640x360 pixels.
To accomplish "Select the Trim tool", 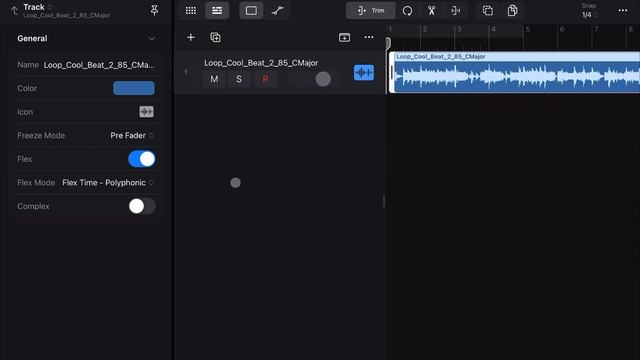I will (371, 11).
